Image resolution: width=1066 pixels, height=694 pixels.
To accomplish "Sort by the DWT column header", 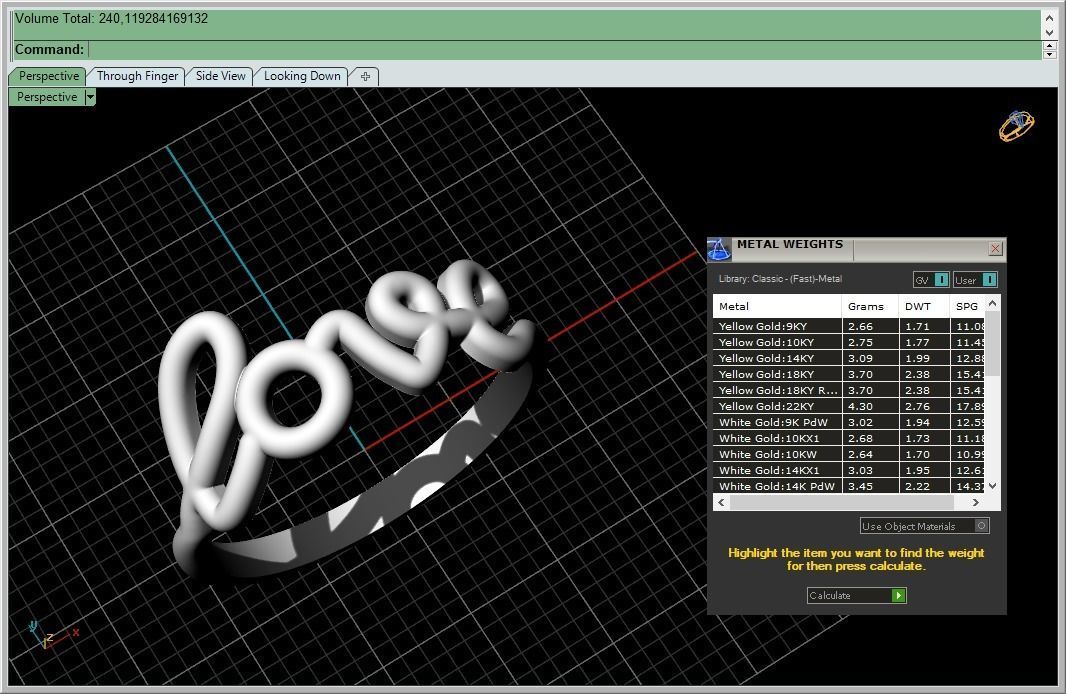I will pyautogui.click(x=923, y=307).
